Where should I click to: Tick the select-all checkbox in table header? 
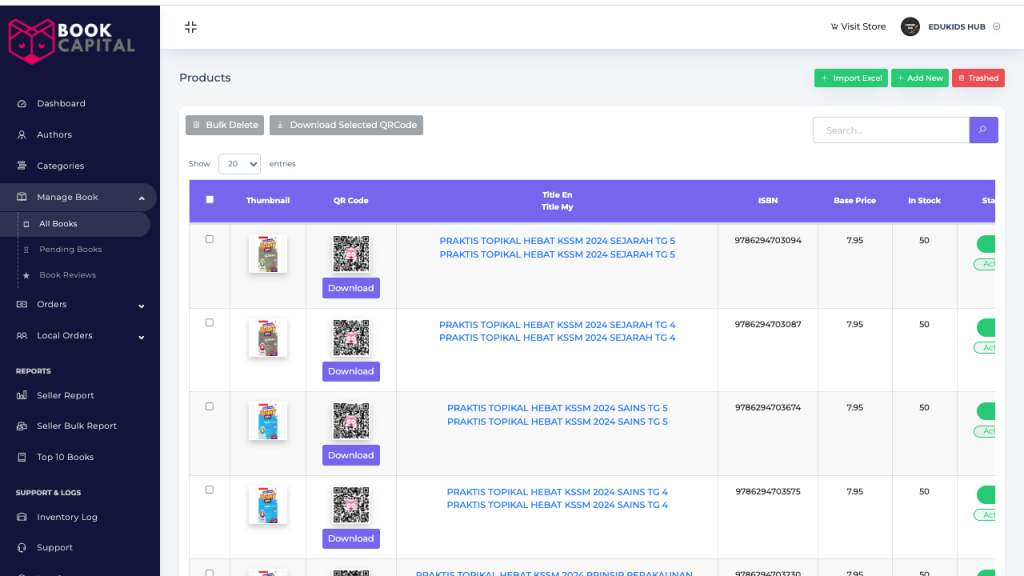coord(209,200)
